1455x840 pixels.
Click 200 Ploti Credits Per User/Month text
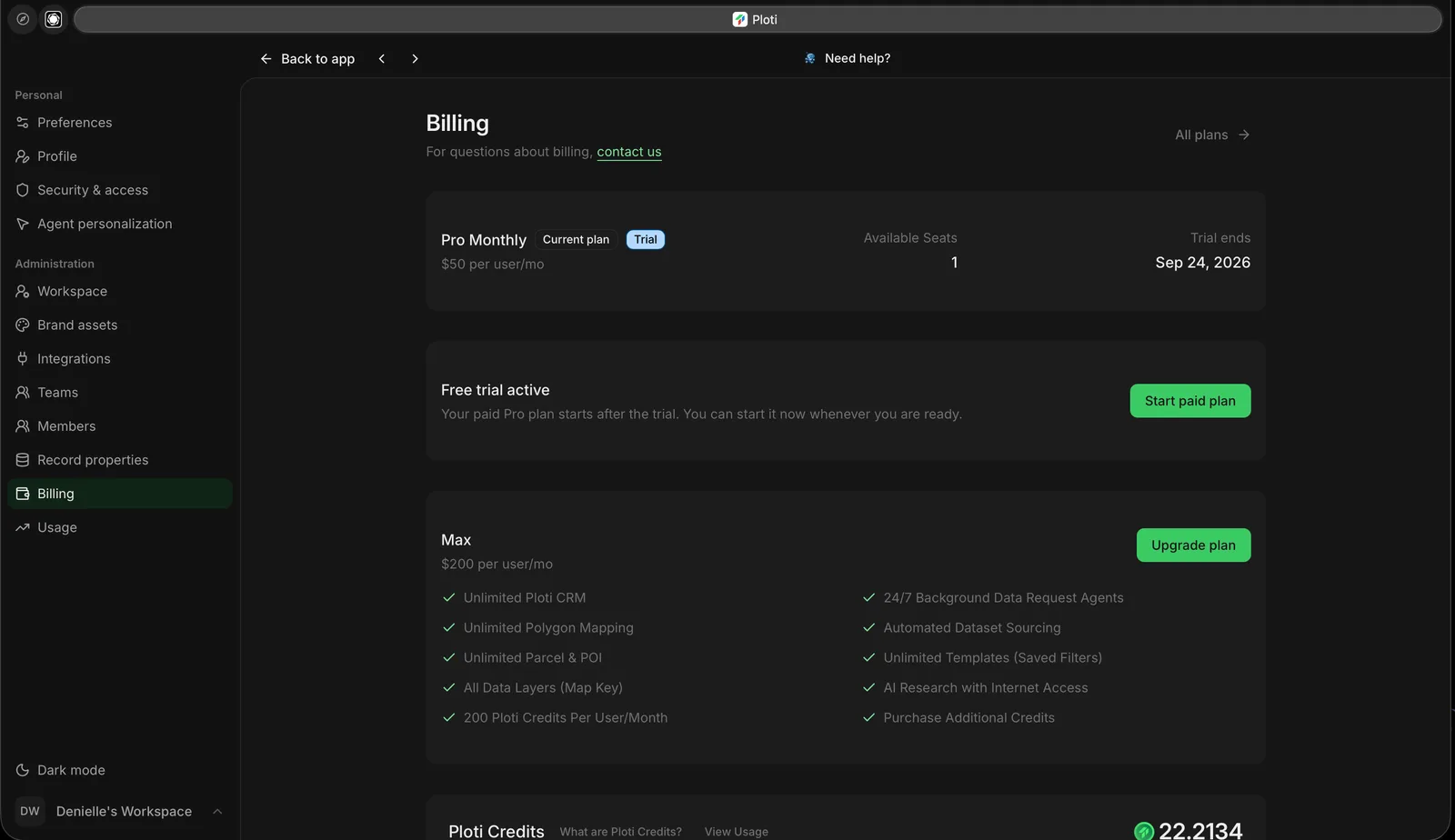coord(566,718)
